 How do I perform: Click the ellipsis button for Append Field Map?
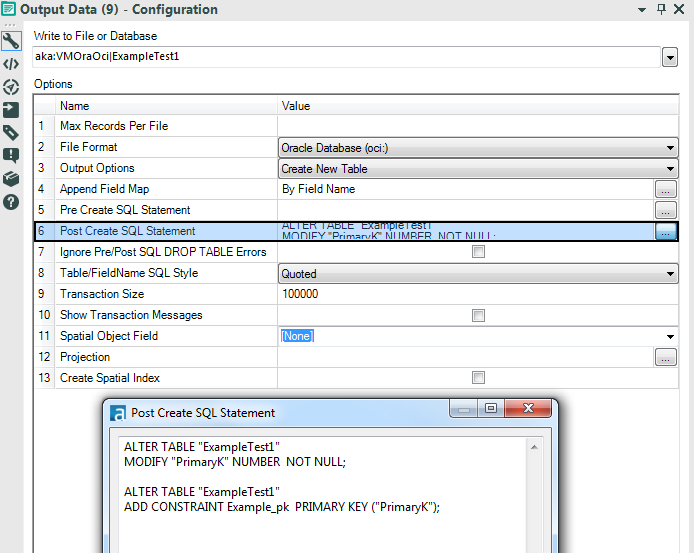[665, 189]
